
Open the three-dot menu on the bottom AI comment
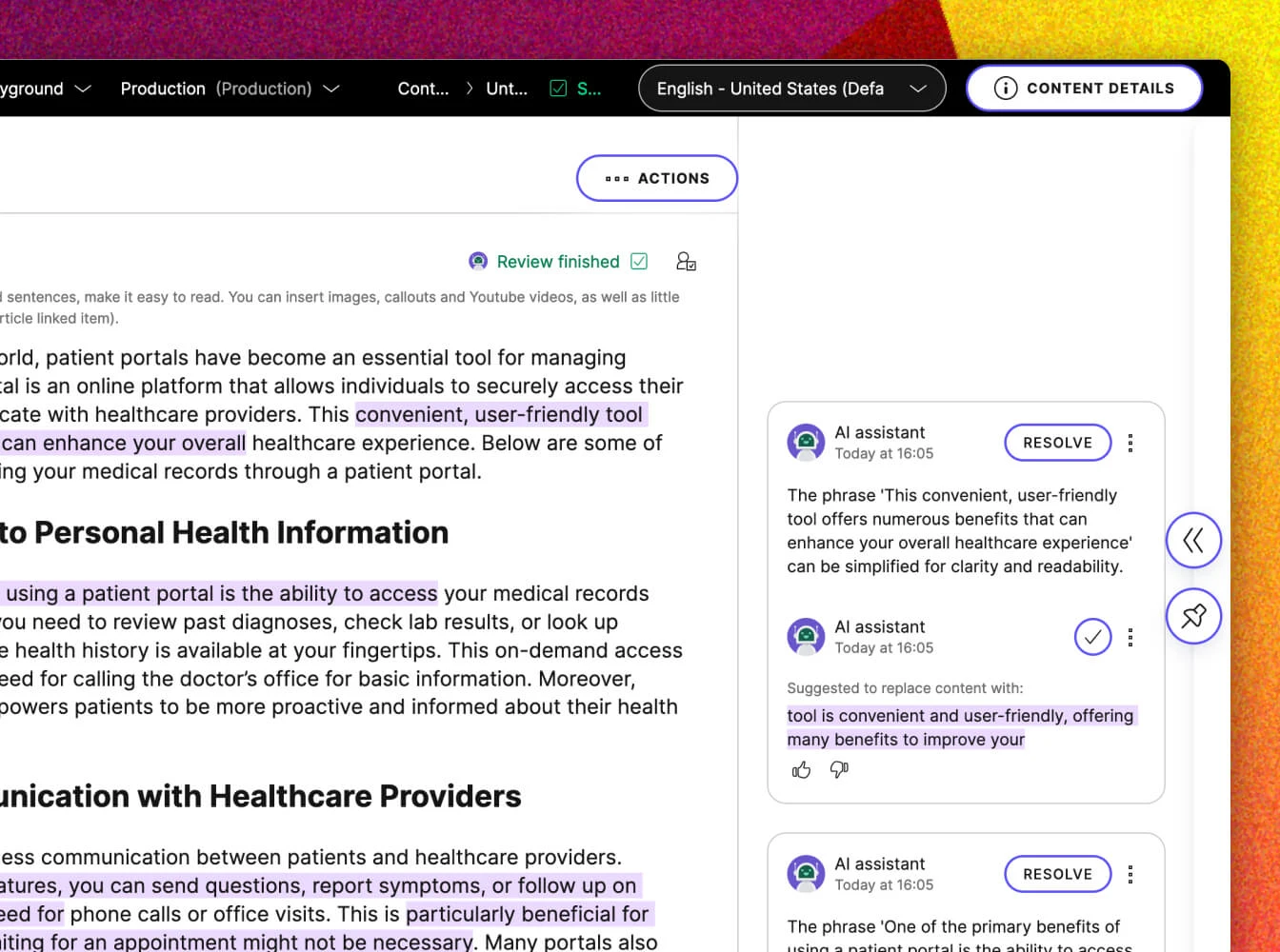coord(1130,873)
